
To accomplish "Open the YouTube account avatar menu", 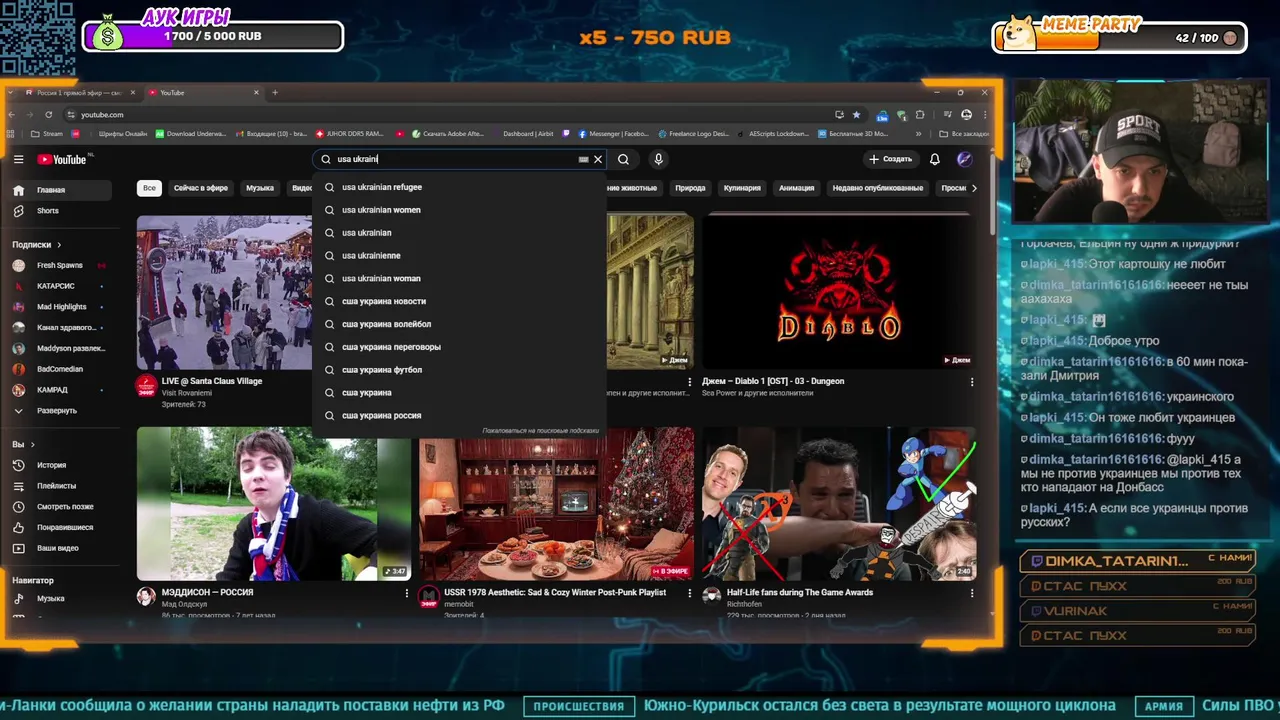I will (964, 159).
